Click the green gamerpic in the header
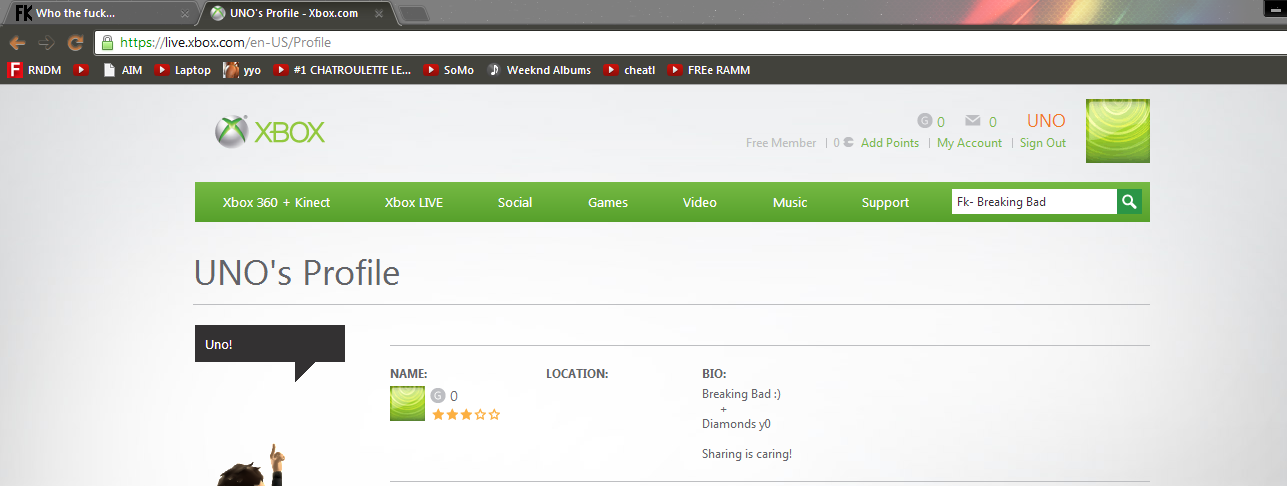The width and height of the screenshot is (1287, 486). (1118, 131)
